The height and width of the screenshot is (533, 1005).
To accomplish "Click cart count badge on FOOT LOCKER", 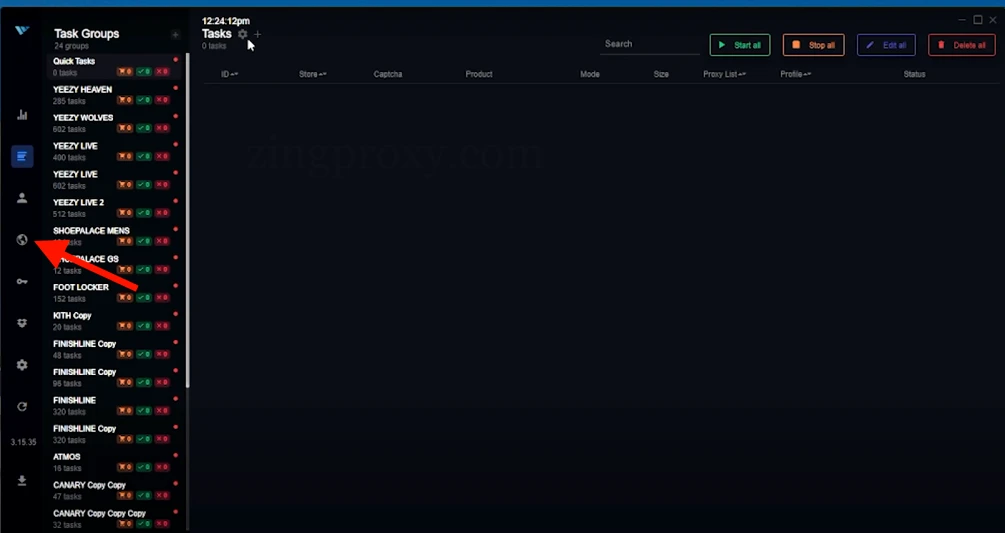I will click(x=125, y=298).
